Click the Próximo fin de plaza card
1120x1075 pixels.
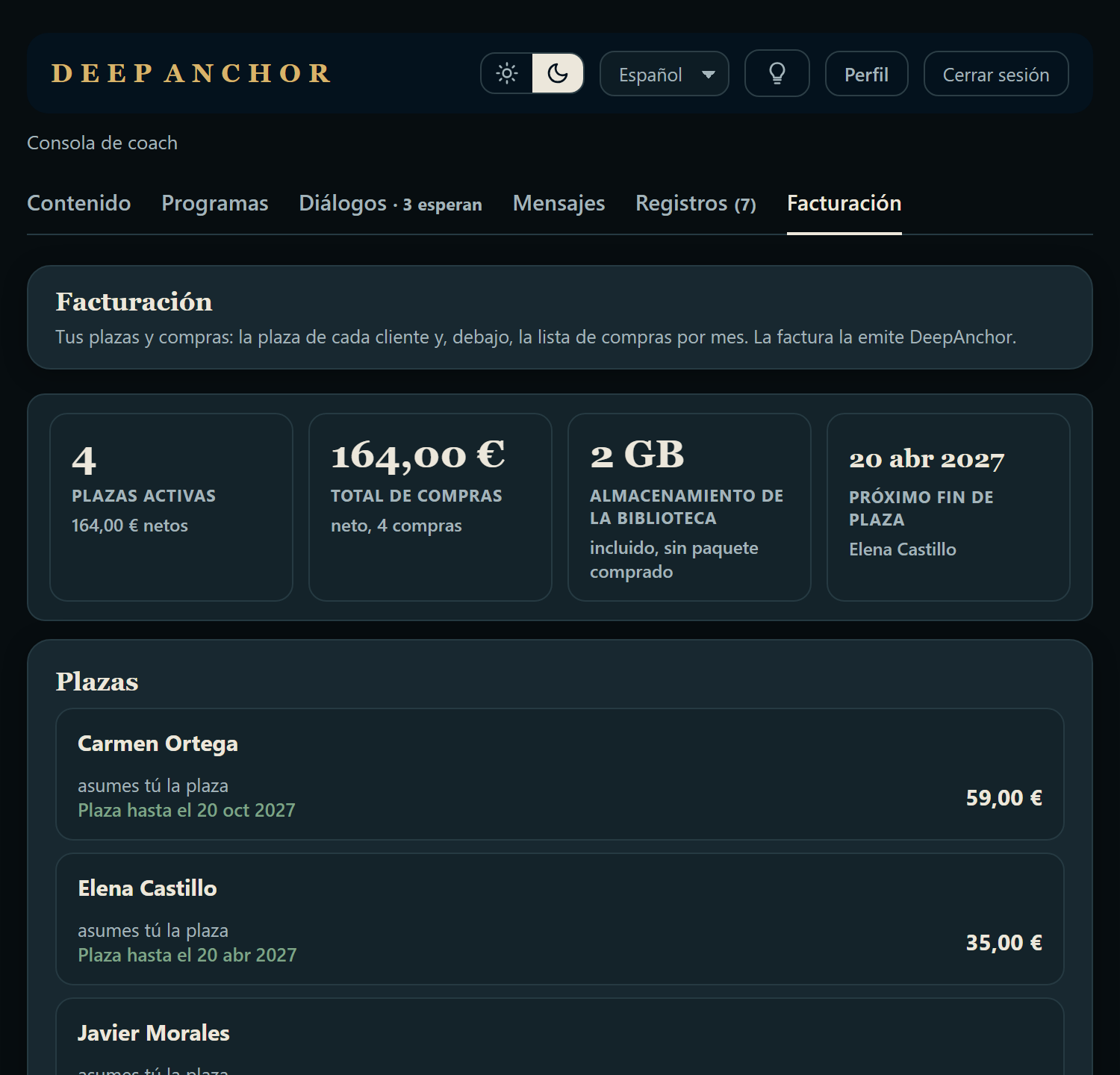[948, 507]
